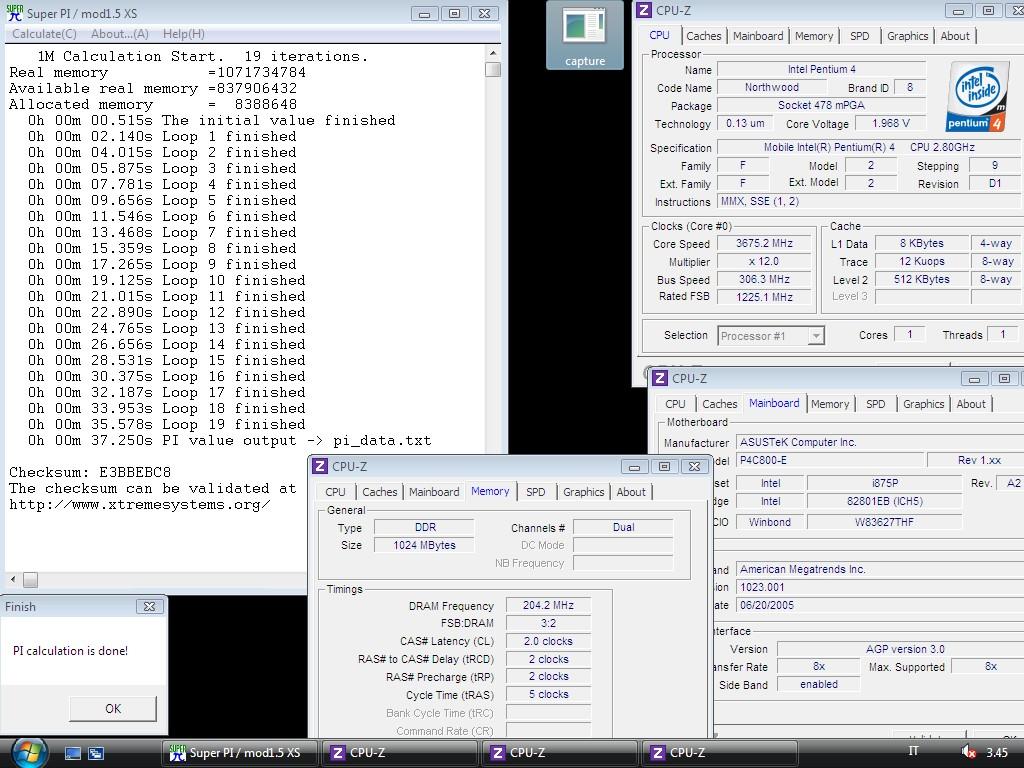This screenshot has width=1024, height=768.
Task: Click the IT language indicator
Action: point(913,751)
